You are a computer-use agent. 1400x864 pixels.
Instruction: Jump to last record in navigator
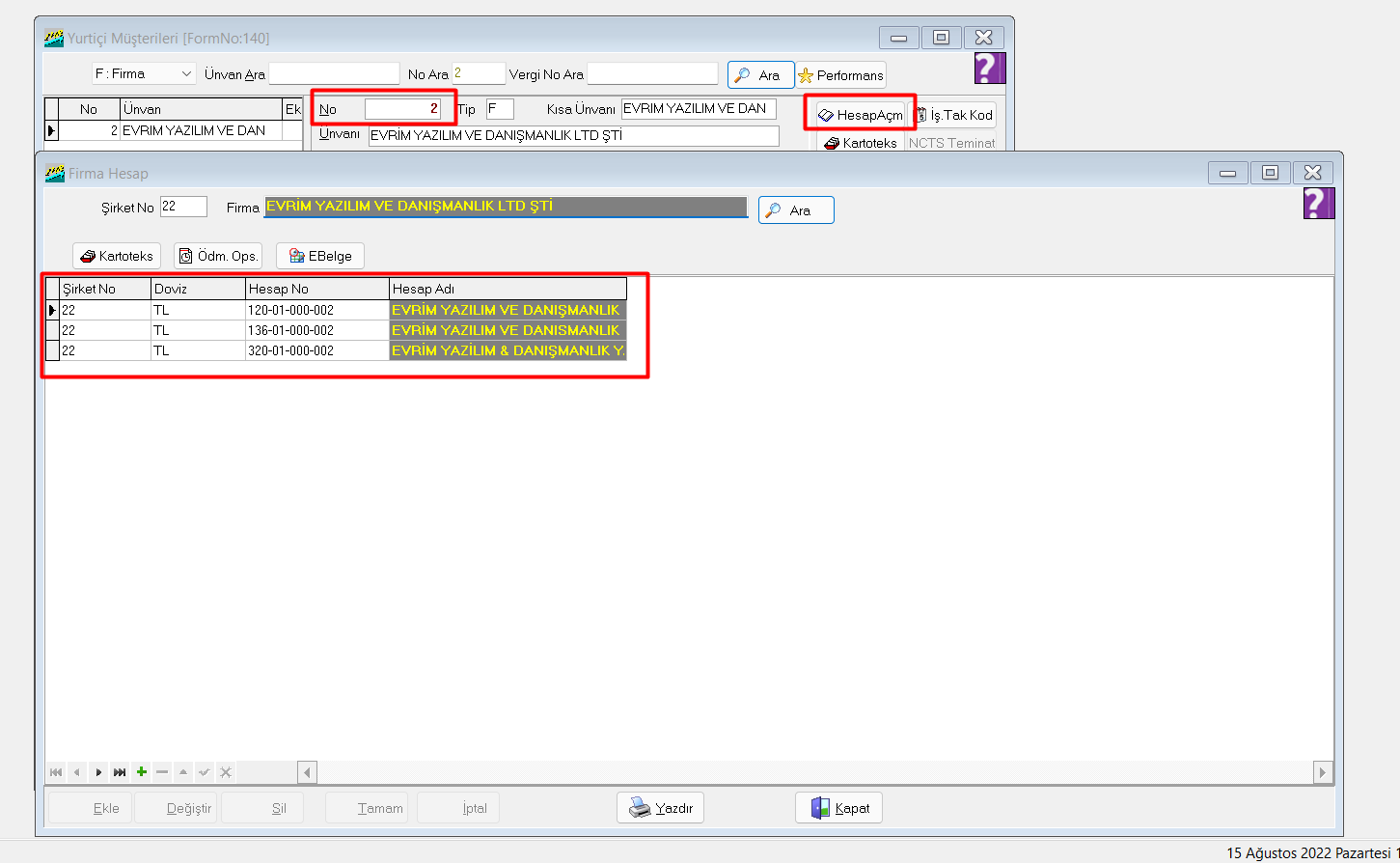click(120, 772)
